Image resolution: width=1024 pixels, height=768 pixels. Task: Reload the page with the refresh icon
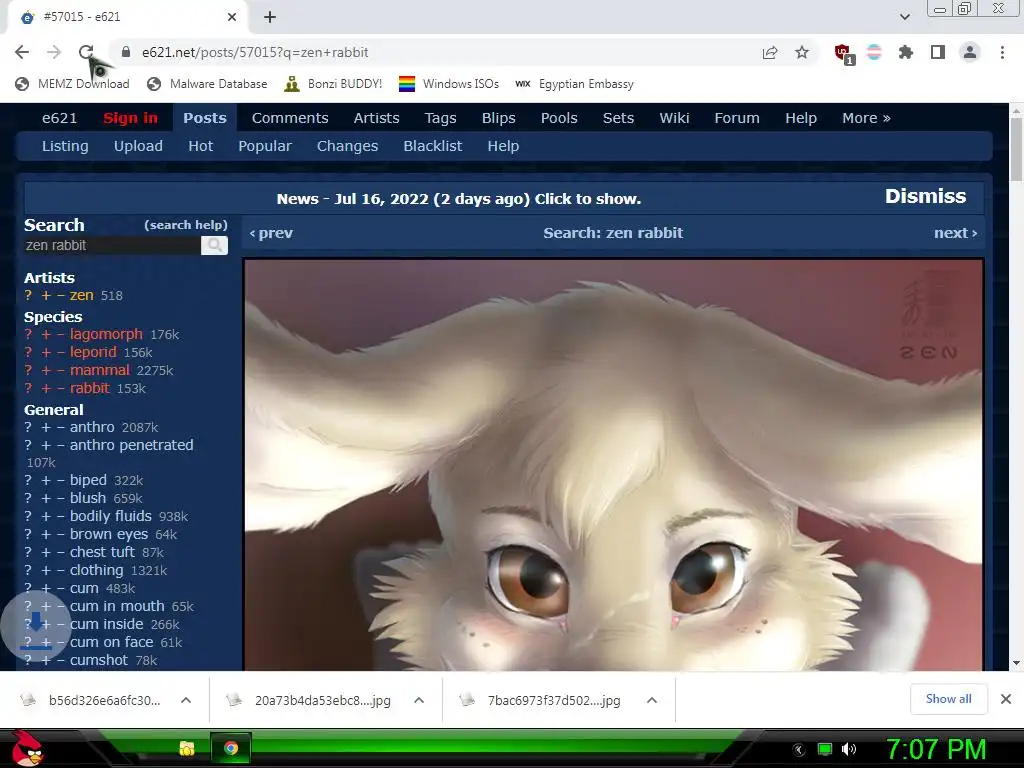click(86, 52)
